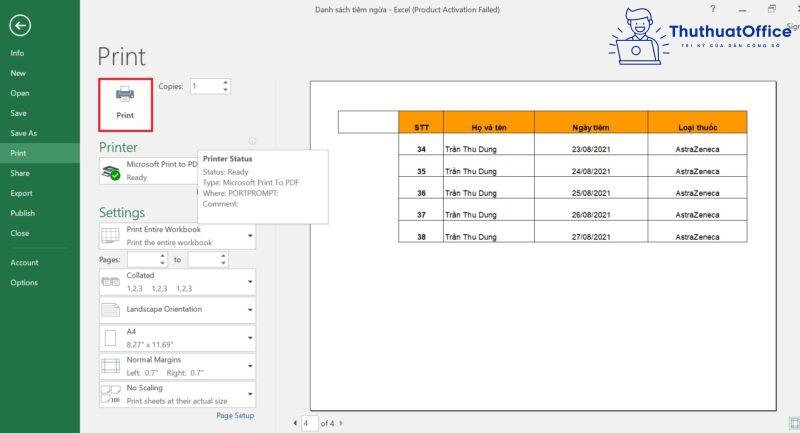
Task: Open the Landscape Orientation dropdown
Action: 178,310
